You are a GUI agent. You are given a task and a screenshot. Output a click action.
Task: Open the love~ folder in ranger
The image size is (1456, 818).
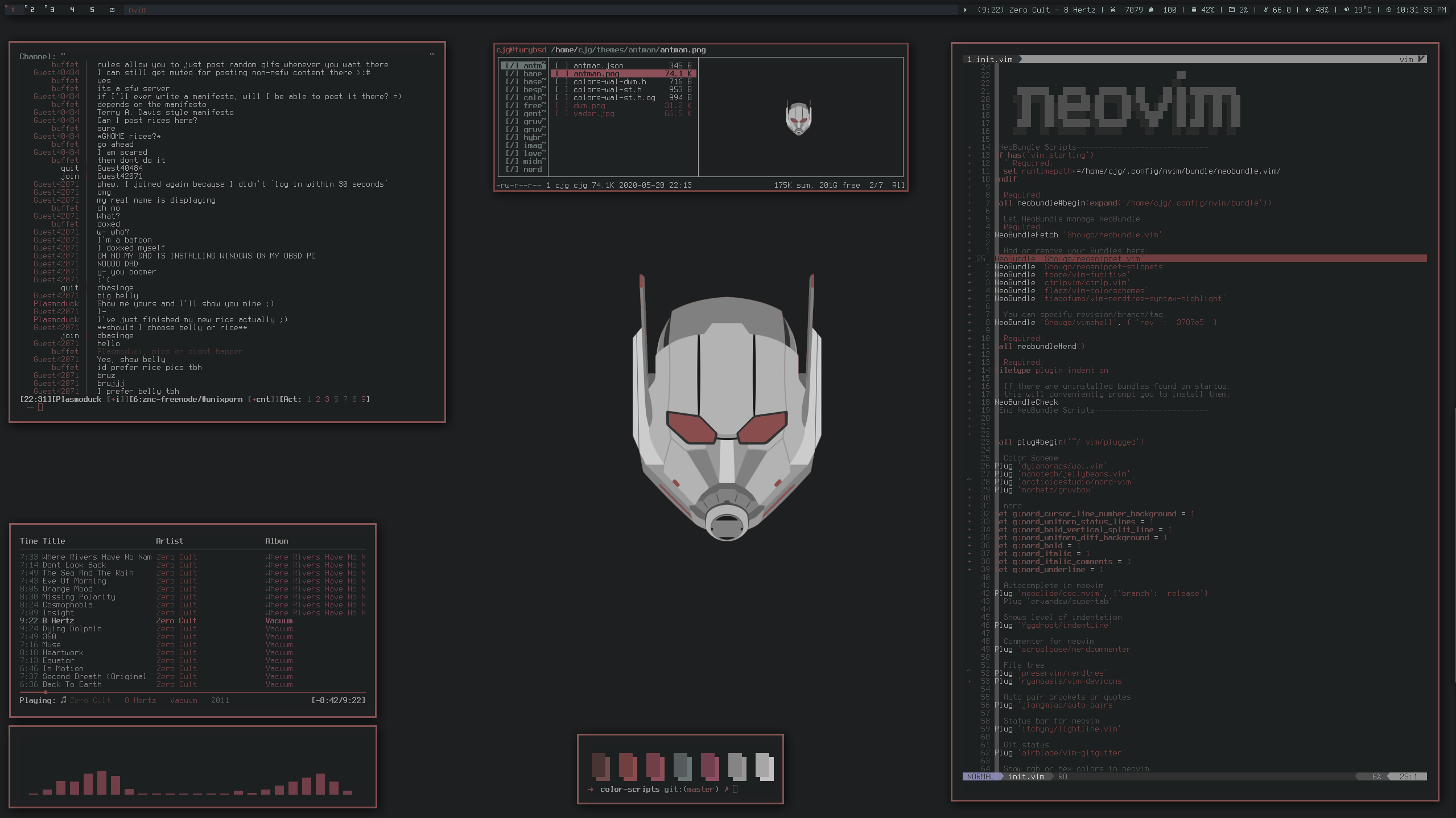tap(533, 153)
